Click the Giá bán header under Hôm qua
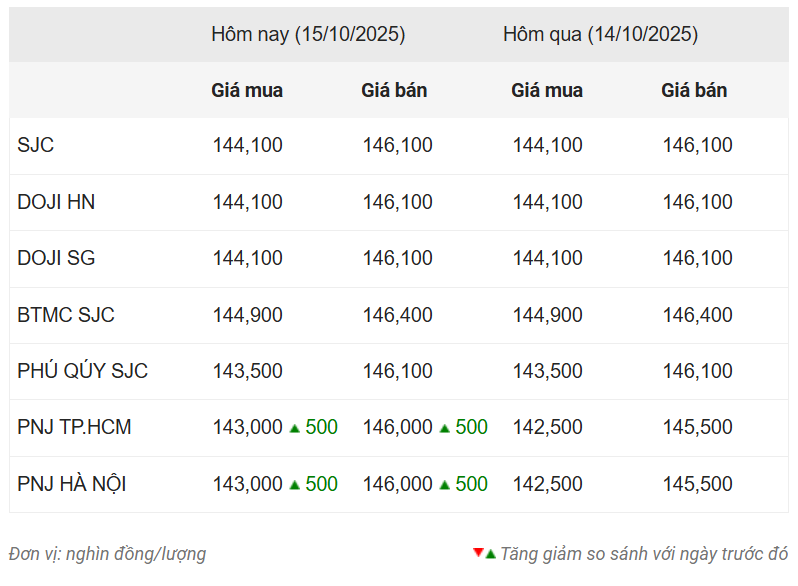Screen dimensions: 798x586 point(694,90)
